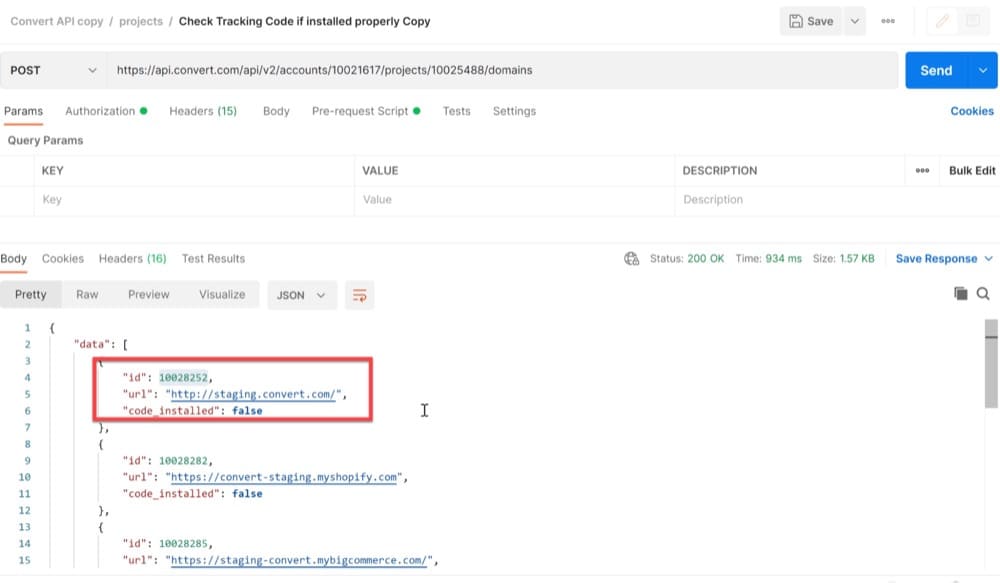
Task: Click the response body vertical scrollbar
Action: click(990, 364)
